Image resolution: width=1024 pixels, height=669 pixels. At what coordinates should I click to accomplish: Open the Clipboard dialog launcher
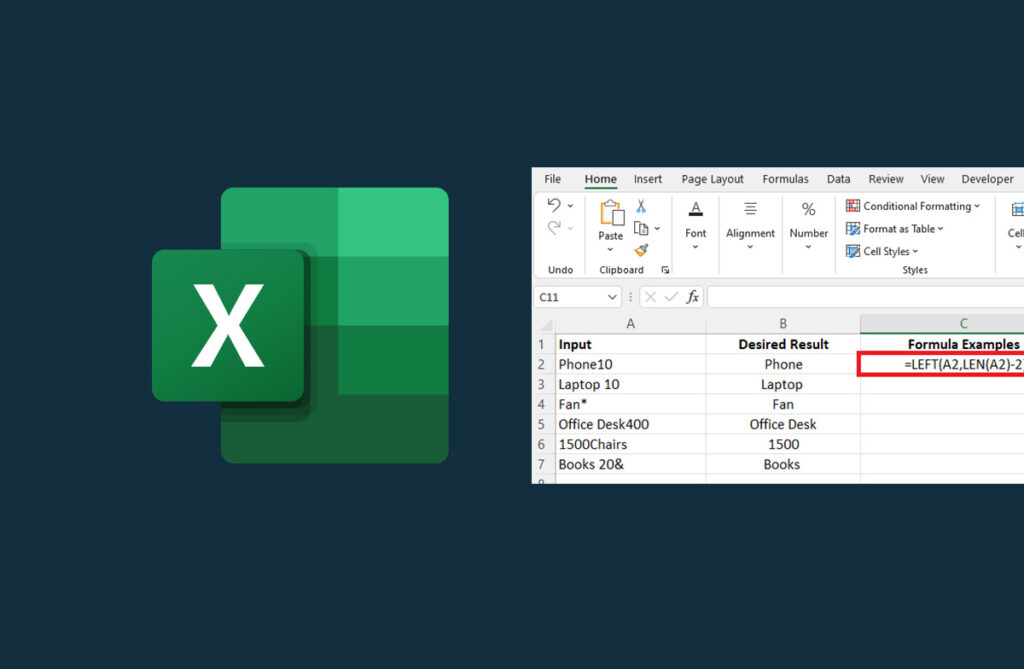pos(665,270)
